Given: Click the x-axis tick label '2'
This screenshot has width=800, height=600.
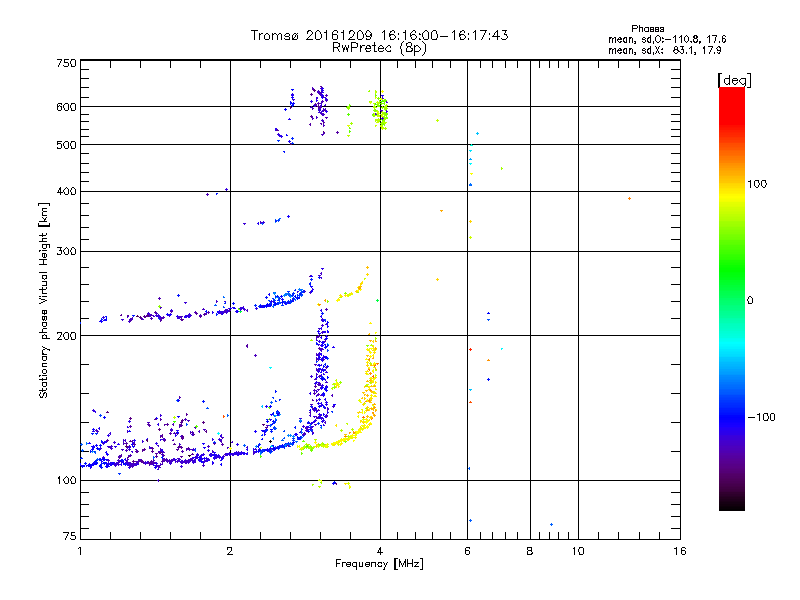Looking at the screenshot, I should coord(230,551).
